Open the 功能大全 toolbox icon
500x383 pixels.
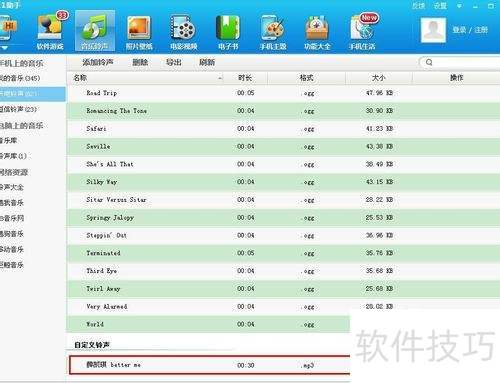317,32
